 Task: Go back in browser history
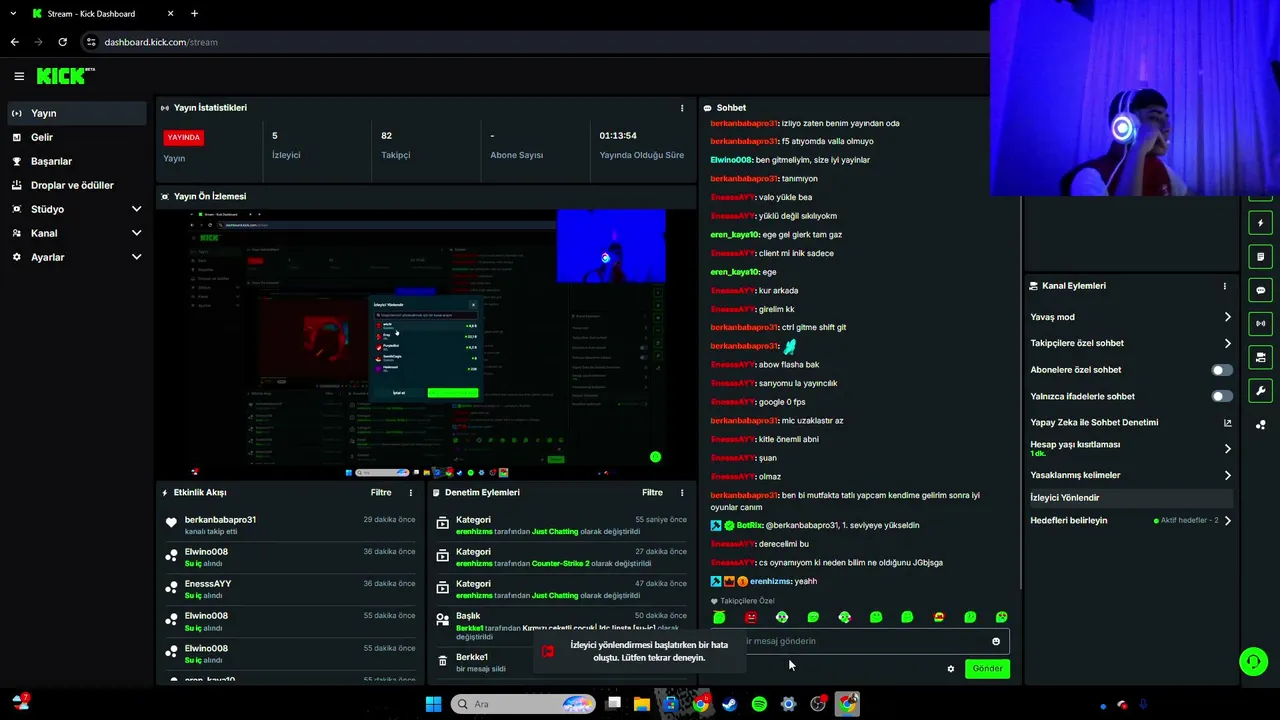(x=14, y=42)
